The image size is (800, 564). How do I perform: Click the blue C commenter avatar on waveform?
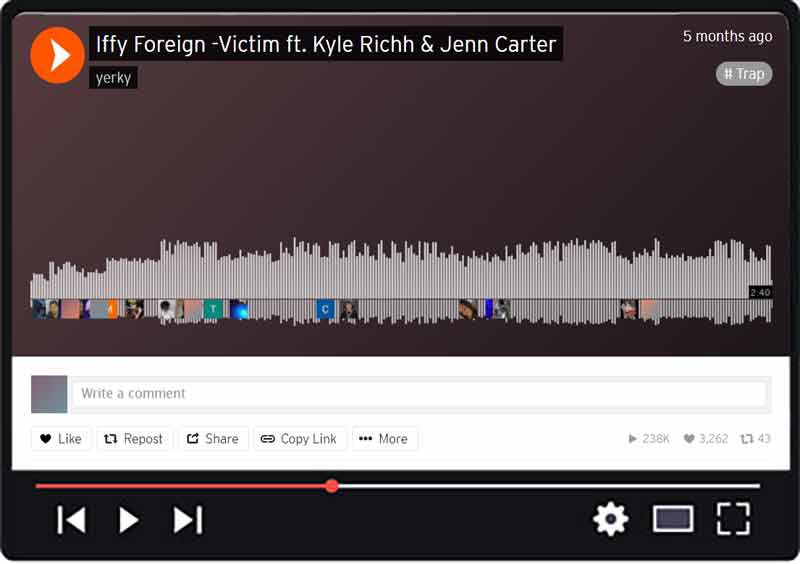coord(325,310)
